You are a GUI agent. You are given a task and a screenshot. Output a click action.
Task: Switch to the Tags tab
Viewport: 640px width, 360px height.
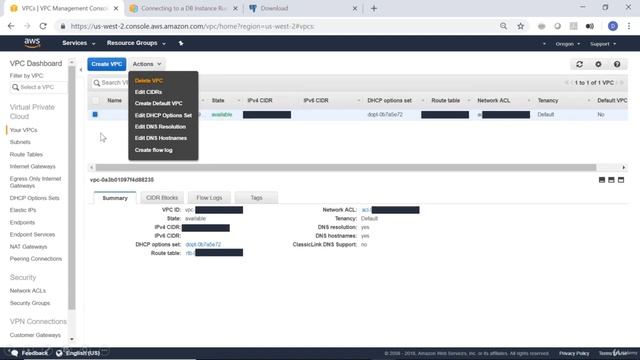tap(256, 198)
